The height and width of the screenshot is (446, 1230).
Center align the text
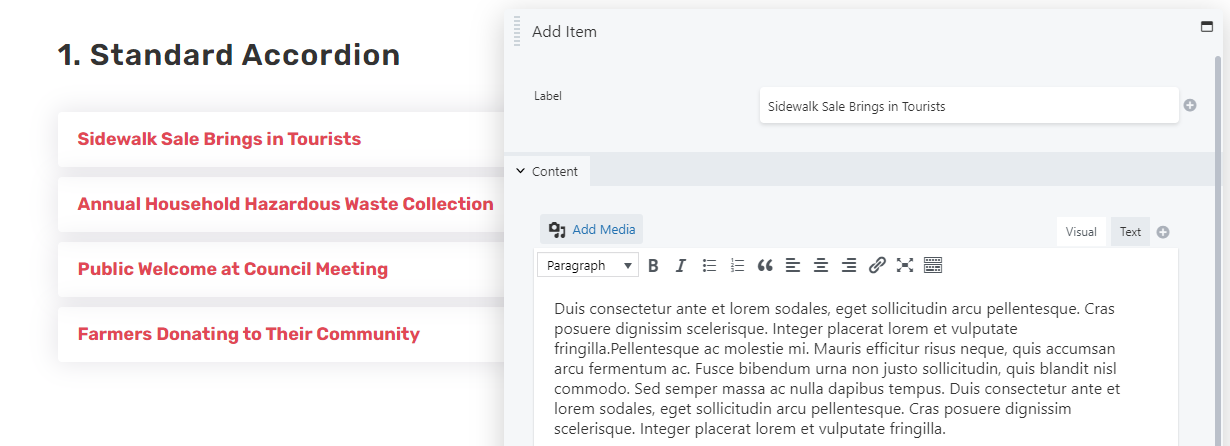(x=821, y=265)
